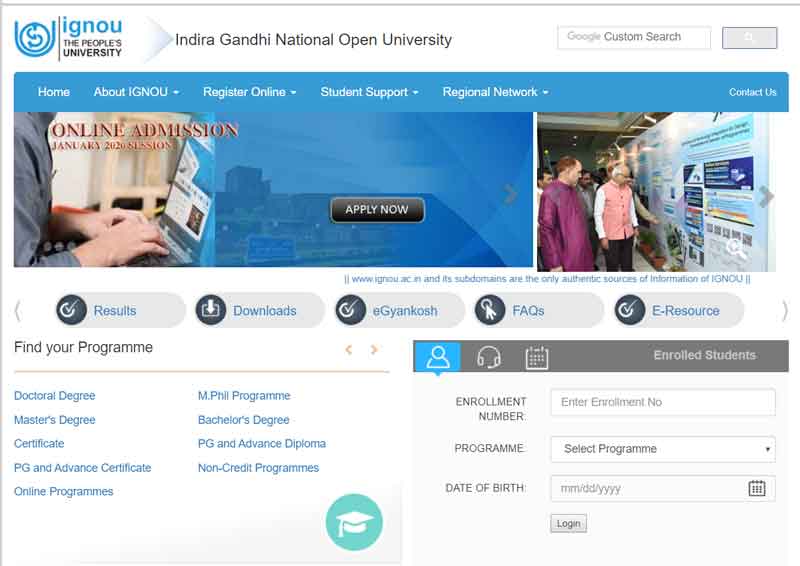Click the exhibition photo slide
Screen dimensions: 800x566
[657, 192]
